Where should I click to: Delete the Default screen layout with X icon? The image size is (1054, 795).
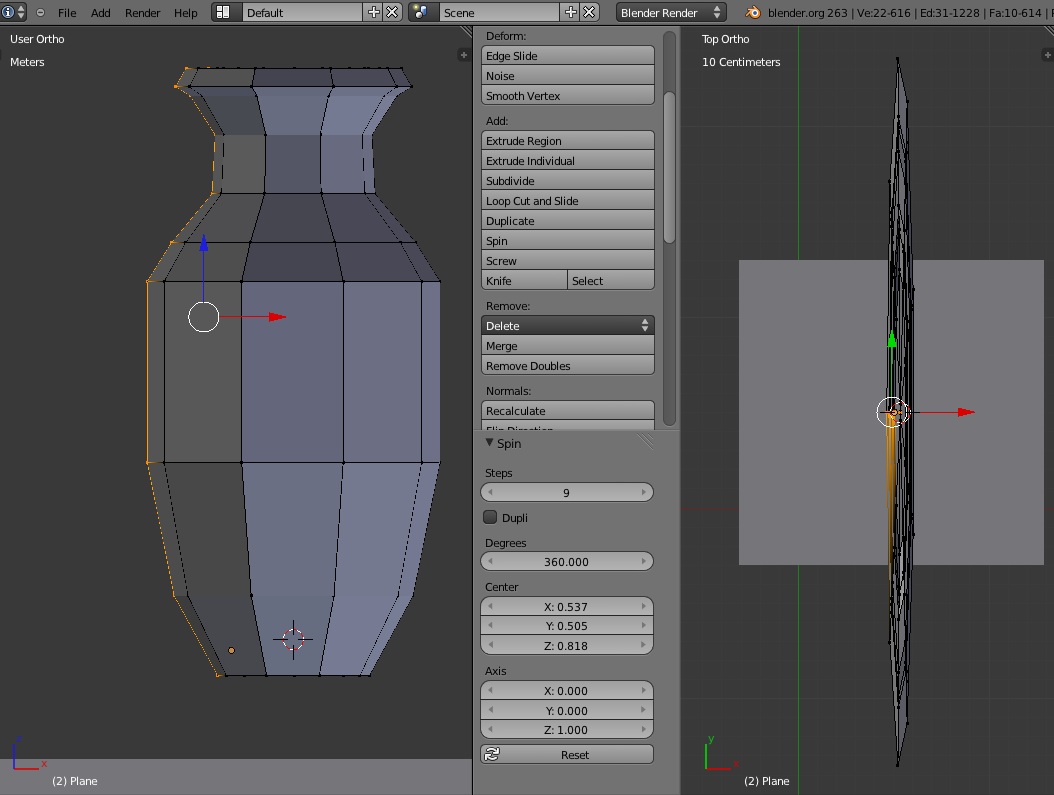pos(392,13)
